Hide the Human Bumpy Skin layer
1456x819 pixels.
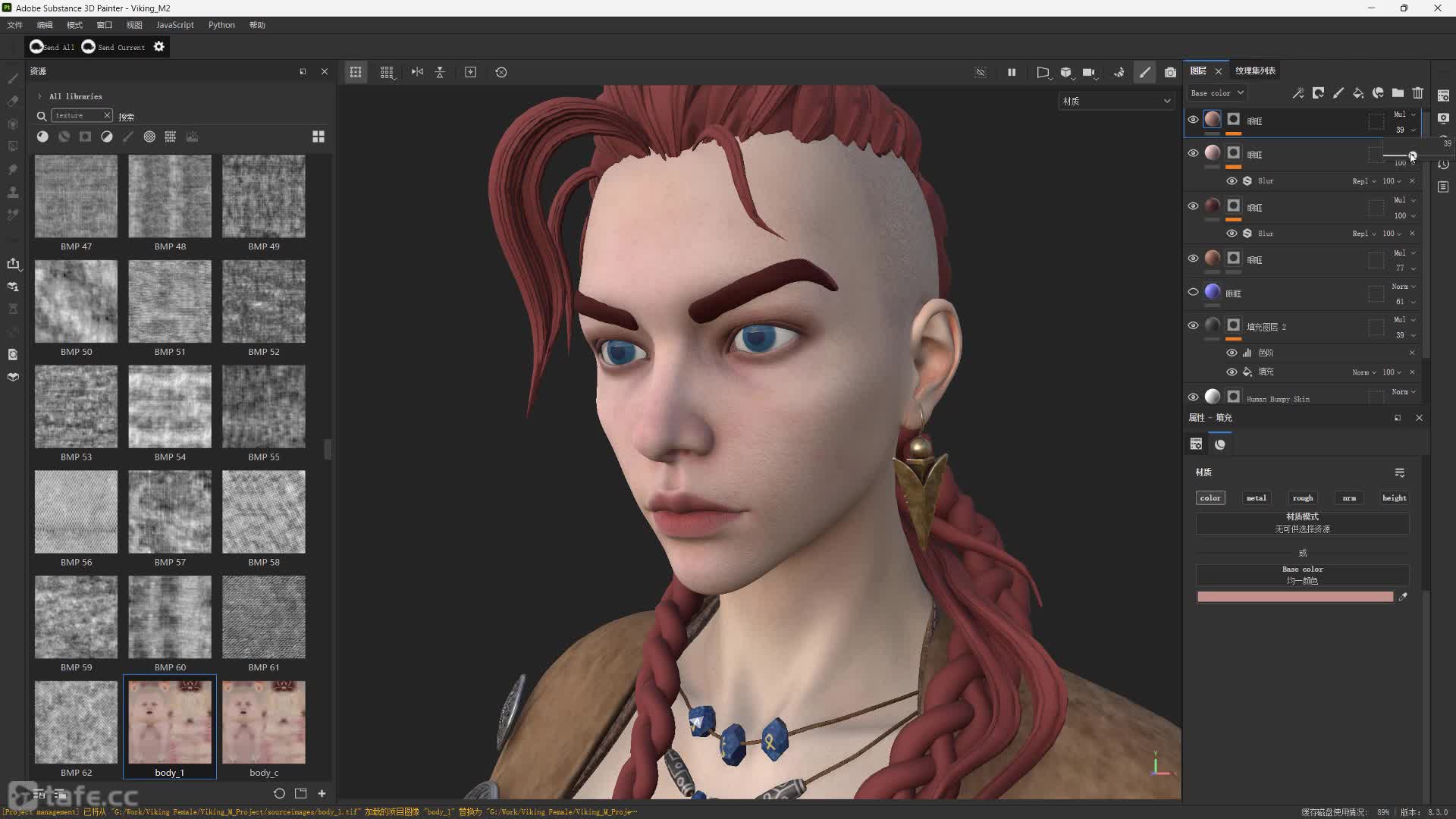[x=1193, y=397]
